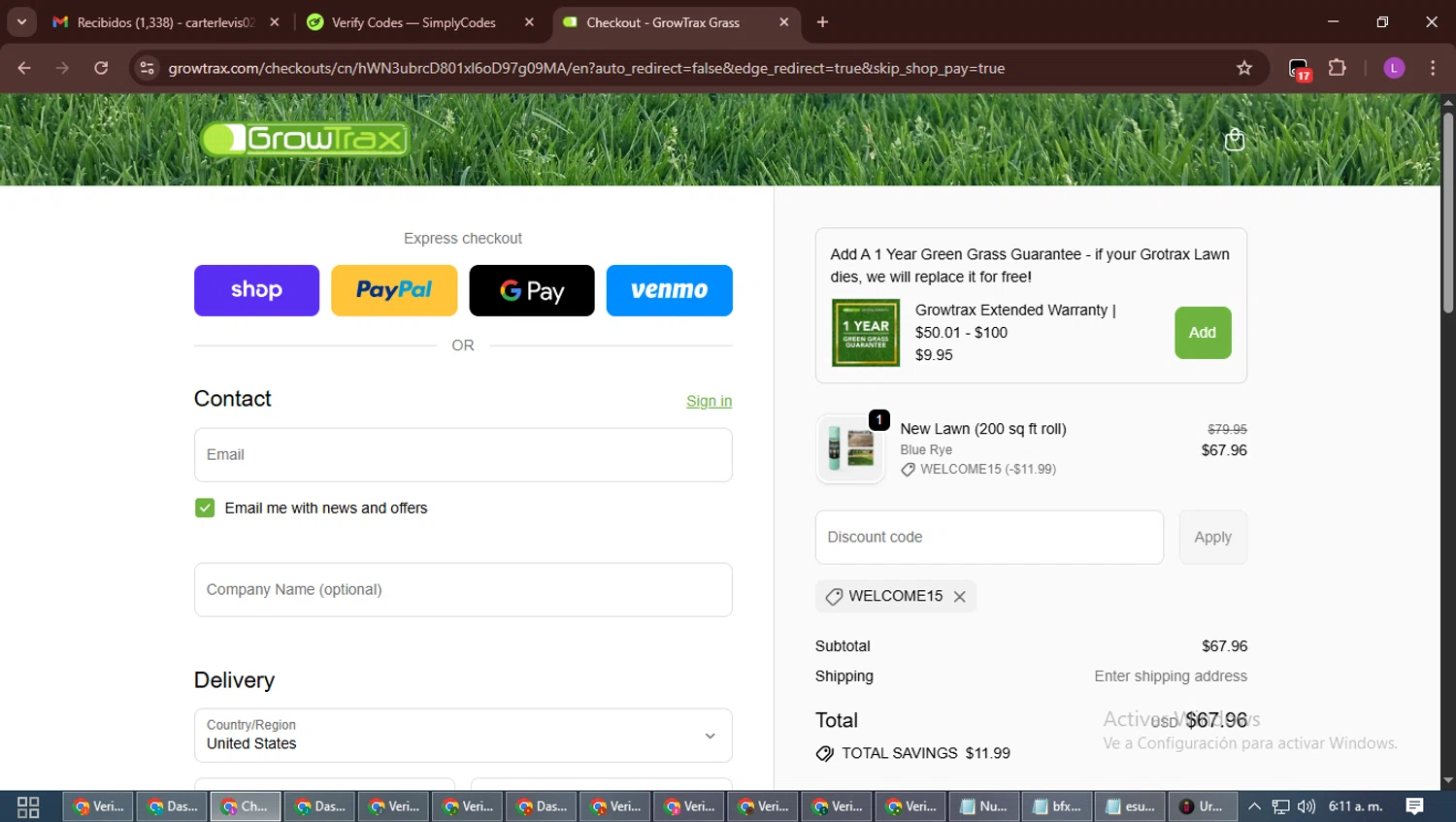Image resolution: width=1456 pixels, height=822 pixels.
Task: Focus the Discount code field
Action: pos(989,537)
